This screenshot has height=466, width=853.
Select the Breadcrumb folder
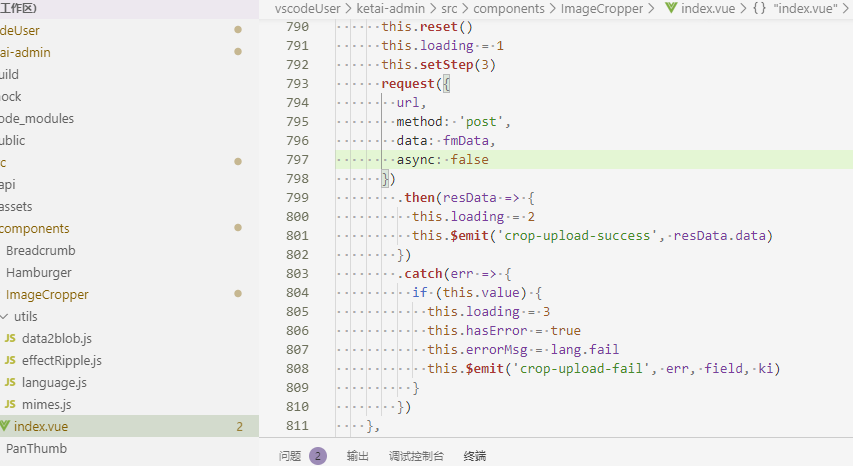[40, 250]
